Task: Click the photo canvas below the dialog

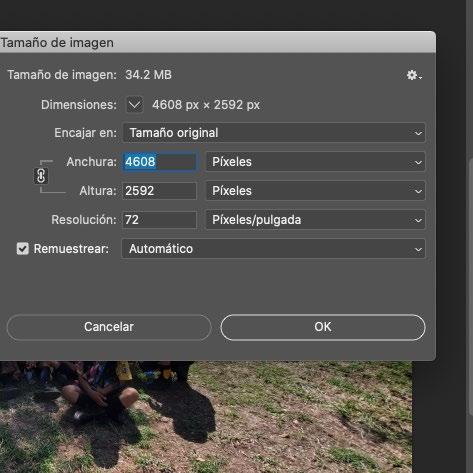Action: [x=206, y=417]
